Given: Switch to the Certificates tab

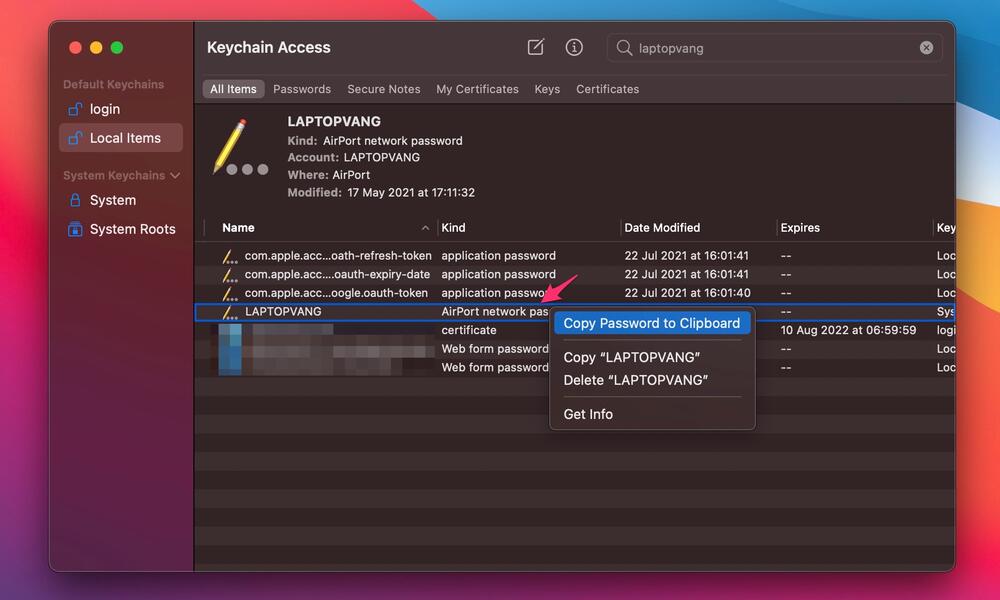Looking at the screenshot, I should (608, 89).
